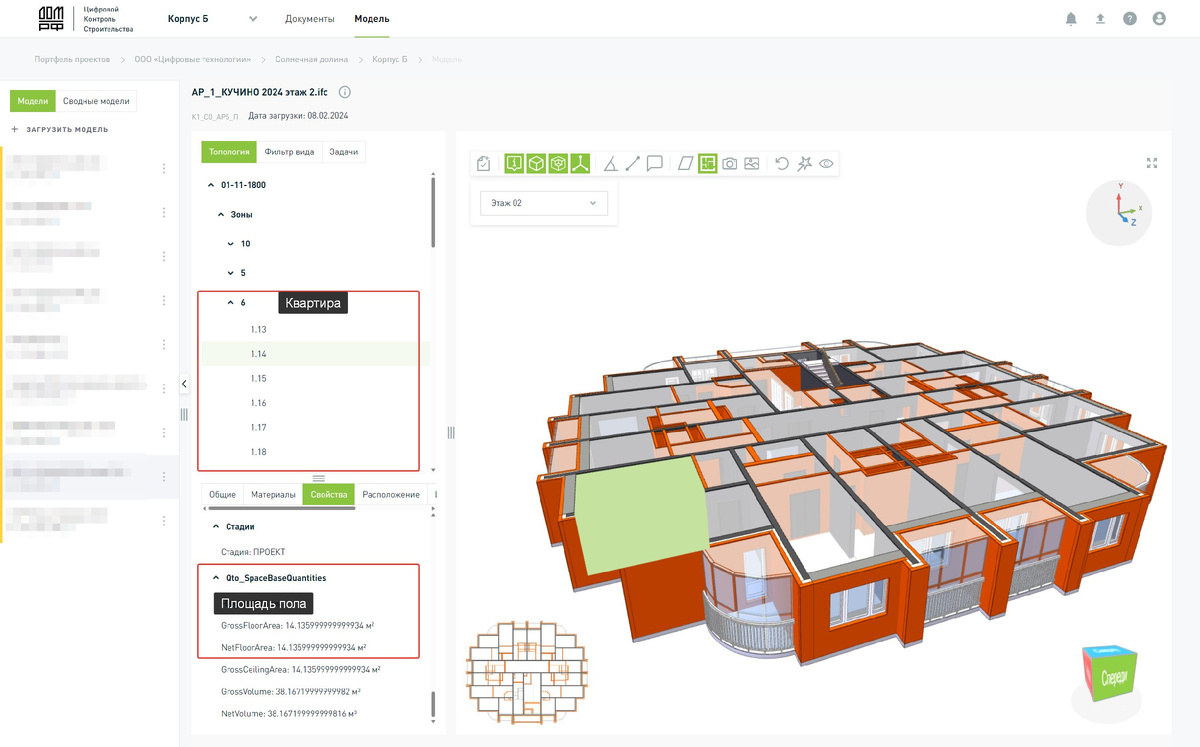Toggle the axes display button in toolbar
The width and height of the screenshot is (1200, 747).
point(580,164)
